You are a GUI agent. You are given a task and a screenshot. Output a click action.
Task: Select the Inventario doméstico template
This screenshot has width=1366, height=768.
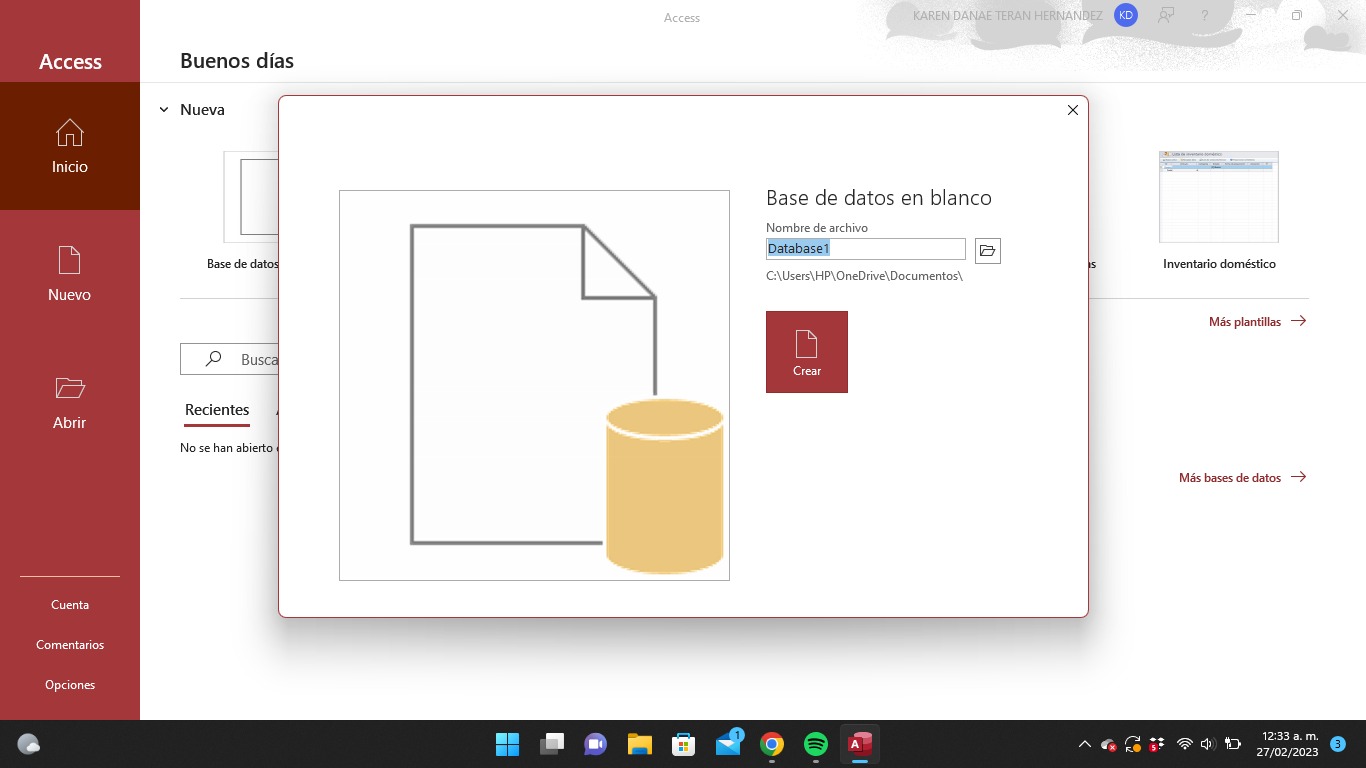tap(1219, 211)
